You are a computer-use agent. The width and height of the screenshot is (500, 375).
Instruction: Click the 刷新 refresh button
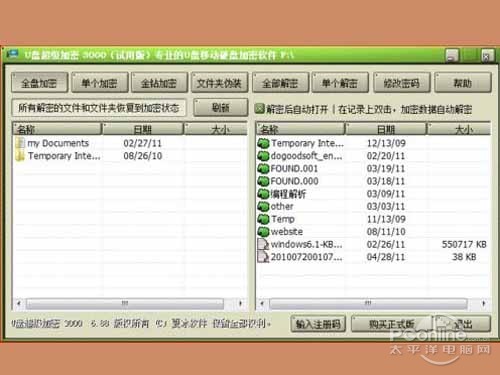[221, 108]
